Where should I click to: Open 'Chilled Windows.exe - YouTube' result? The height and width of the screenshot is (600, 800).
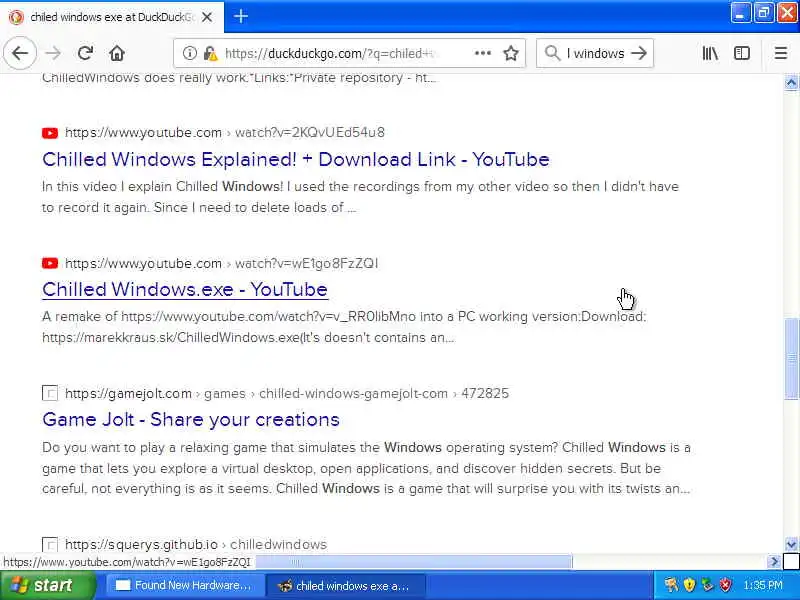[185, 289]
